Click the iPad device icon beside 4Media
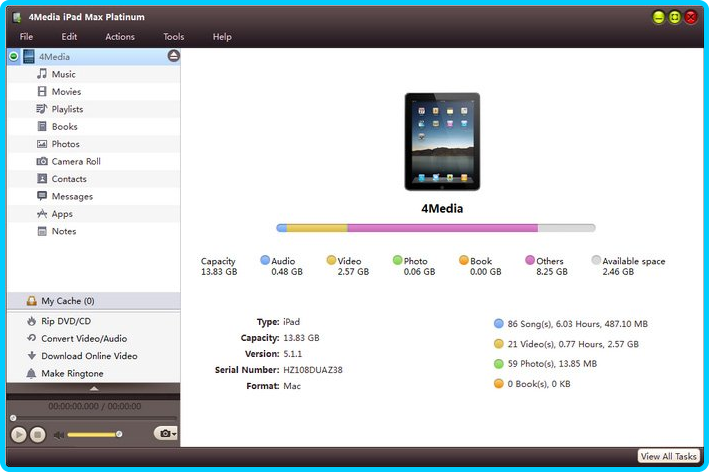The height and width of the screenshot is (472, 709). click(x=28, y=57)
